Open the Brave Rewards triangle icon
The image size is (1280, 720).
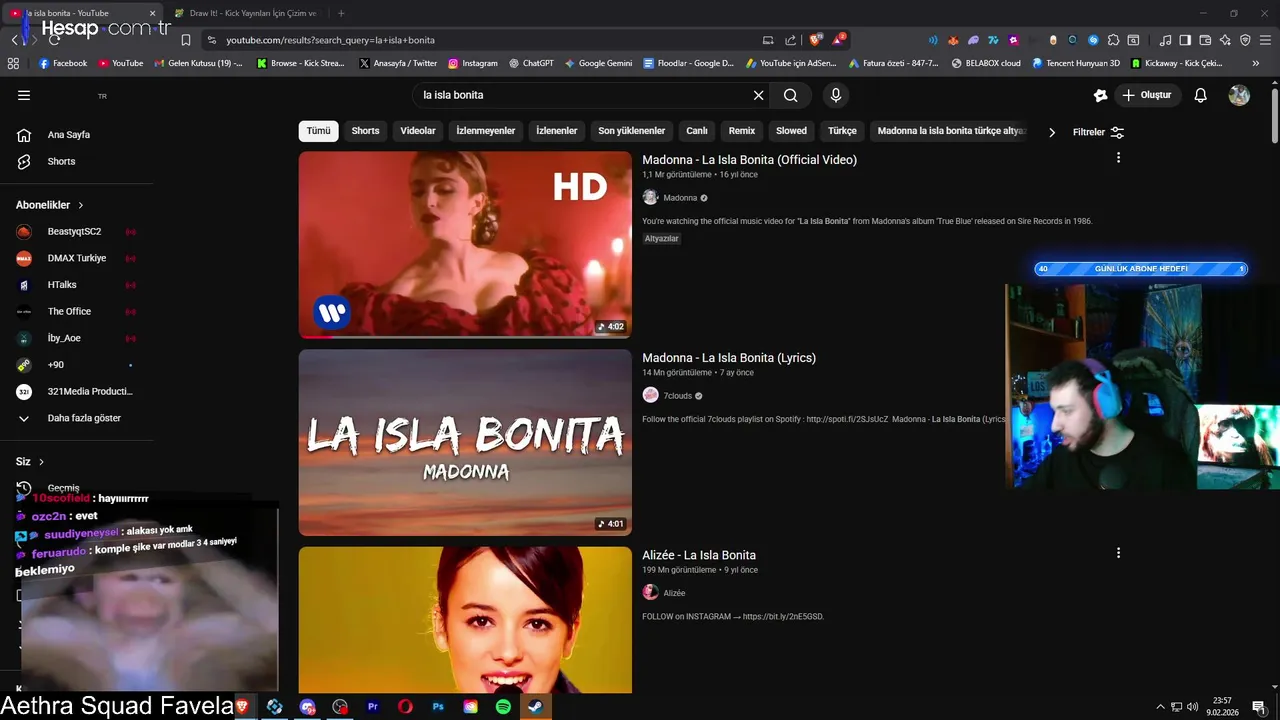[838, 40]
